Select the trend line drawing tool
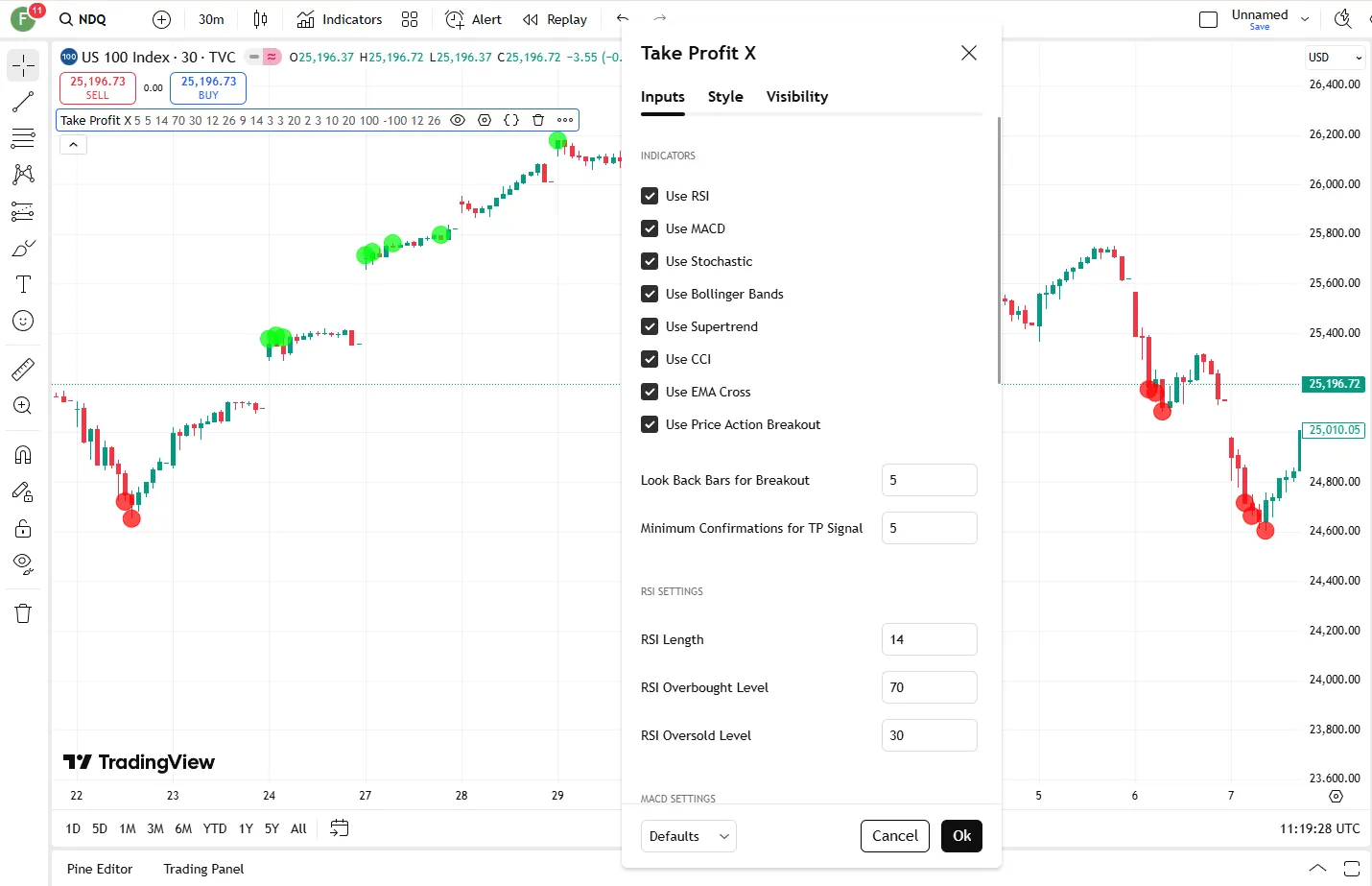Viewport: 1372px width, 886px height. [x=23, y=102]
